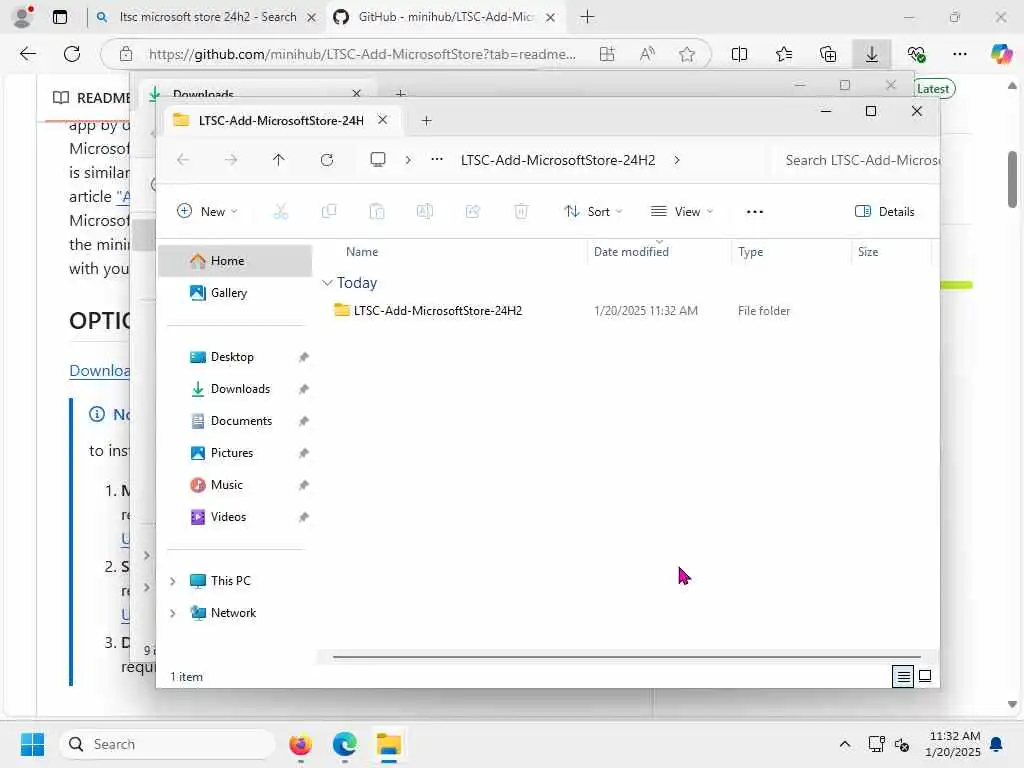1024x768 pixels.
Task: Click Read aloud icon in address bar
Action: click(x=647, y=54)
